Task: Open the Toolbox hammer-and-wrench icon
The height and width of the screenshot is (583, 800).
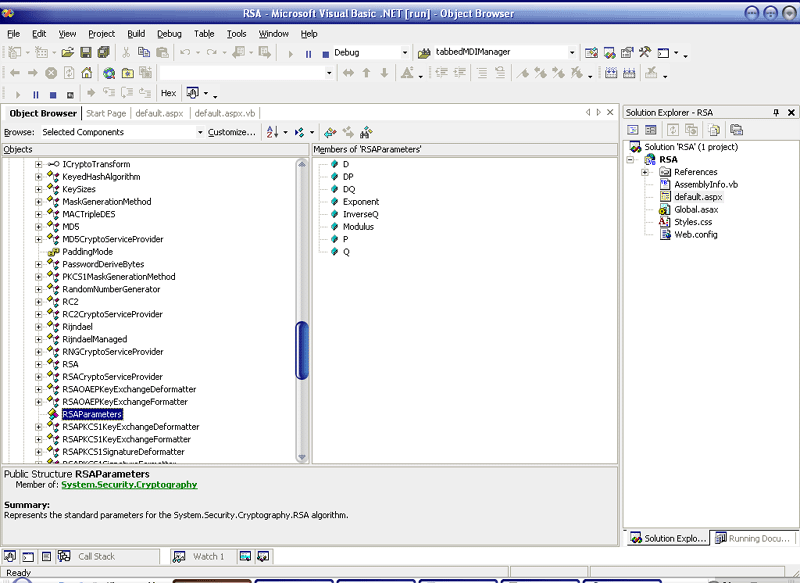Action: click(645, 53)
